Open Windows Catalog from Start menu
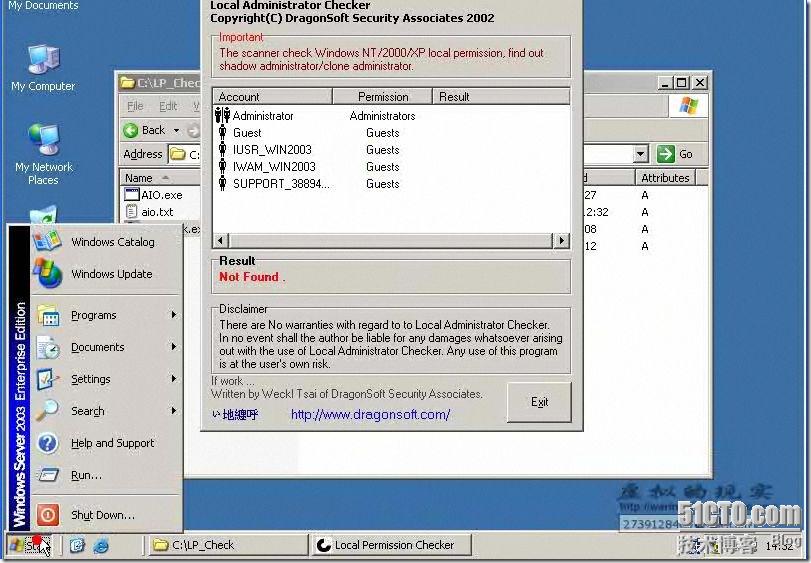 point(107,242)
